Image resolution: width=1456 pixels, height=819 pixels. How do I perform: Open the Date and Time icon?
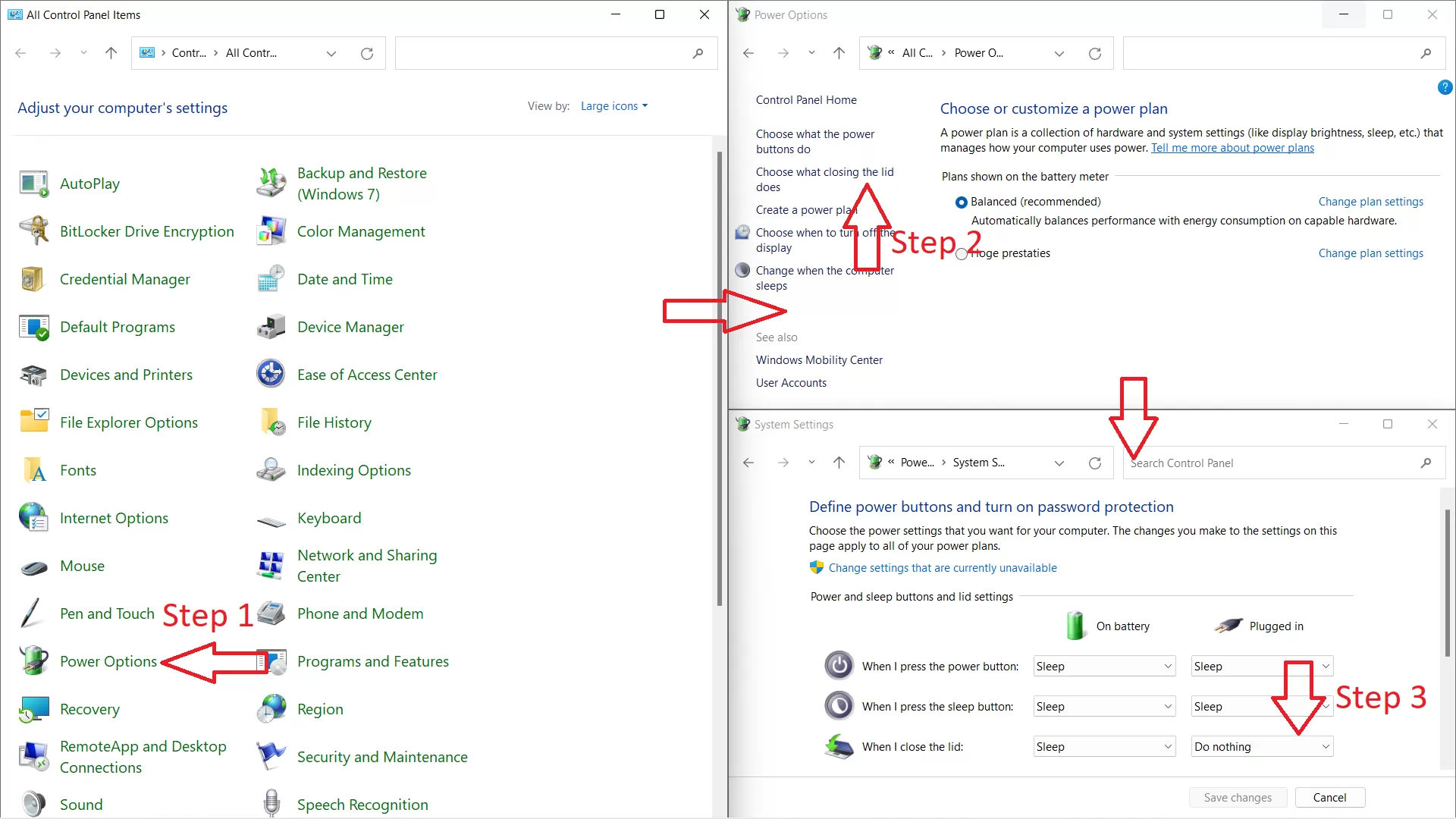[271, 279]
